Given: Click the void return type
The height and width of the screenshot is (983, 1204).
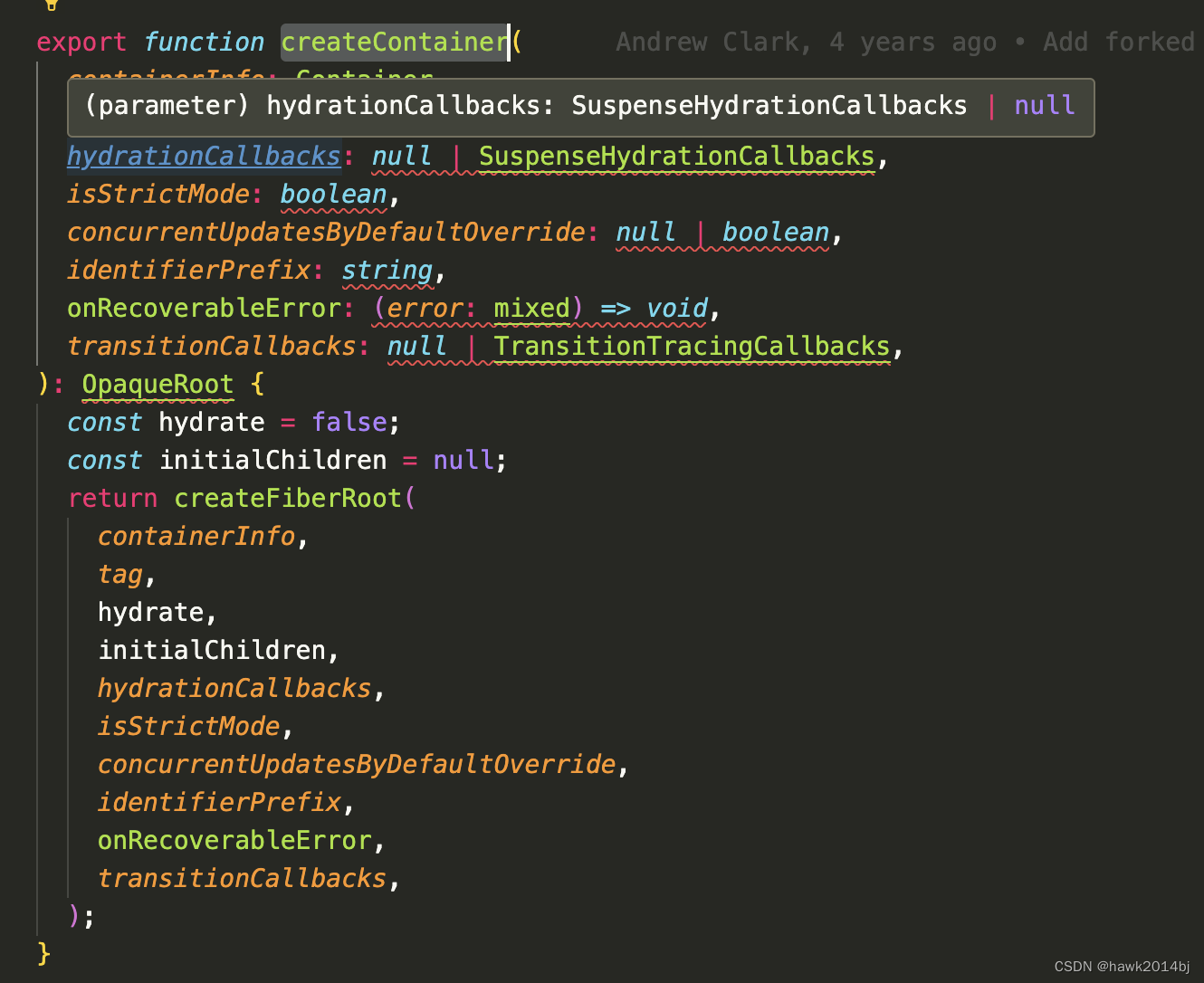Looking at the screenshot, I should click(x=676, y=309).
